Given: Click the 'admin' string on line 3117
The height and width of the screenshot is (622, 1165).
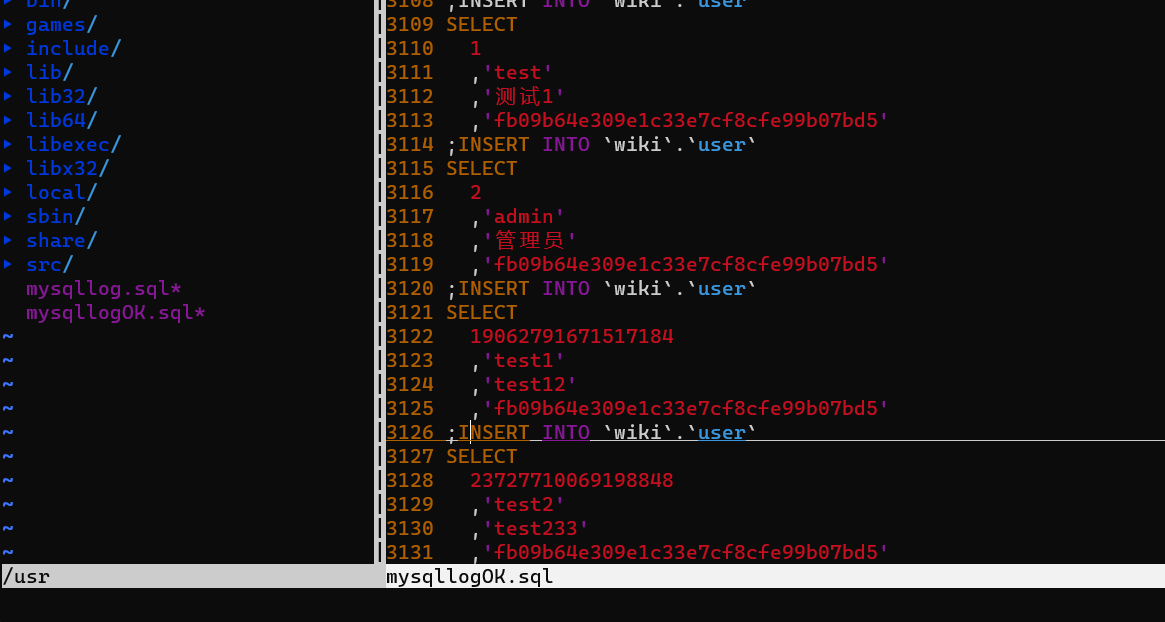Looking at the screenshot, I should pyautogui.click(x=524, y=216).
